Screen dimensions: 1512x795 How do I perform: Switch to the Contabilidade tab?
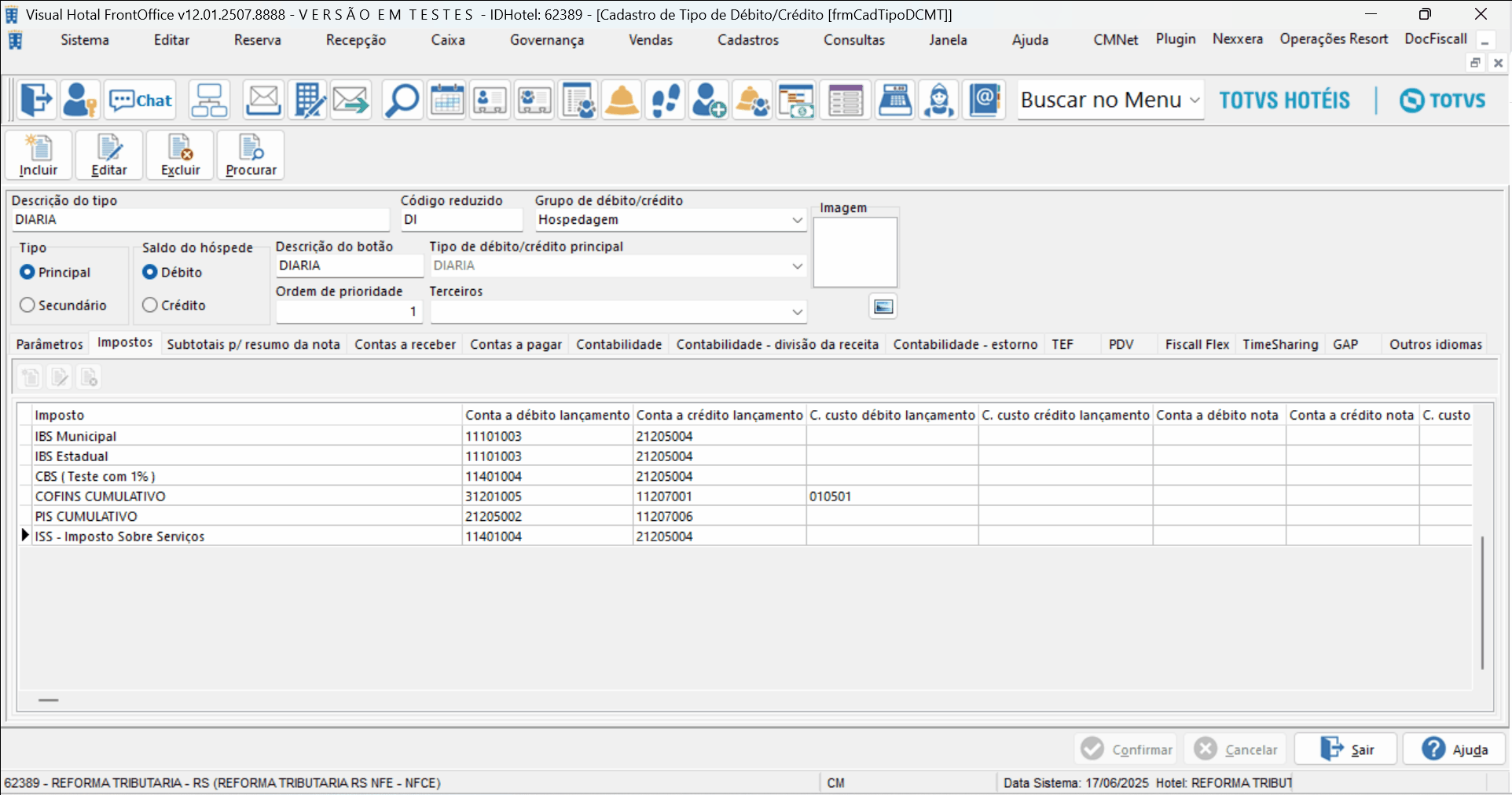(x=618, y=344)
